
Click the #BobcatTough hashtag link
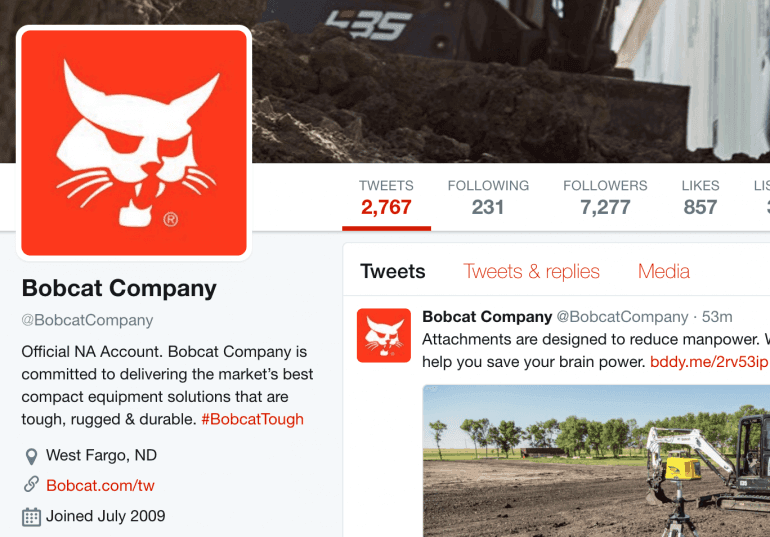click(252, 419)
